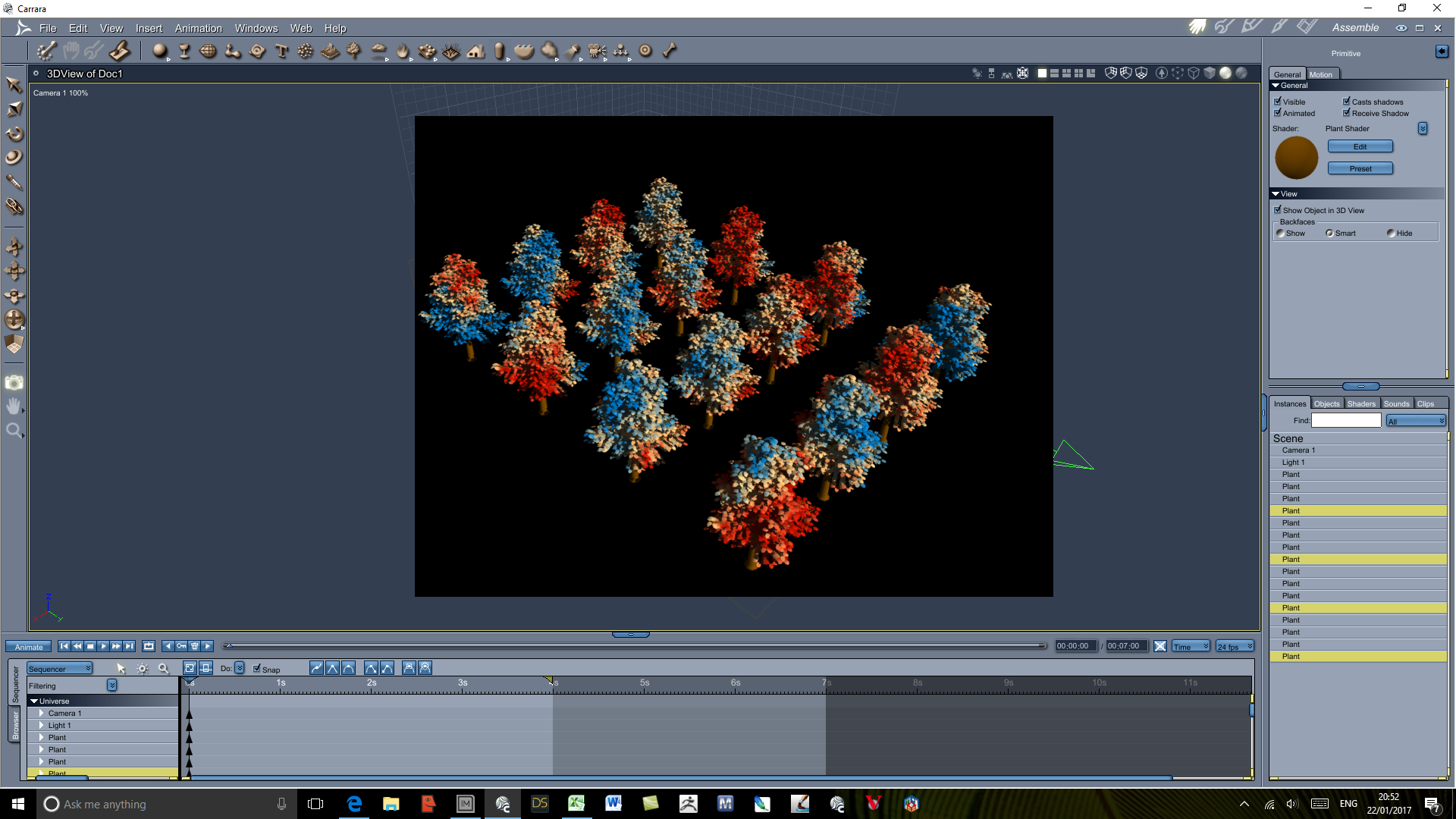Select the Zoom magnifier tool in left toolbar

tap(14, 431)
